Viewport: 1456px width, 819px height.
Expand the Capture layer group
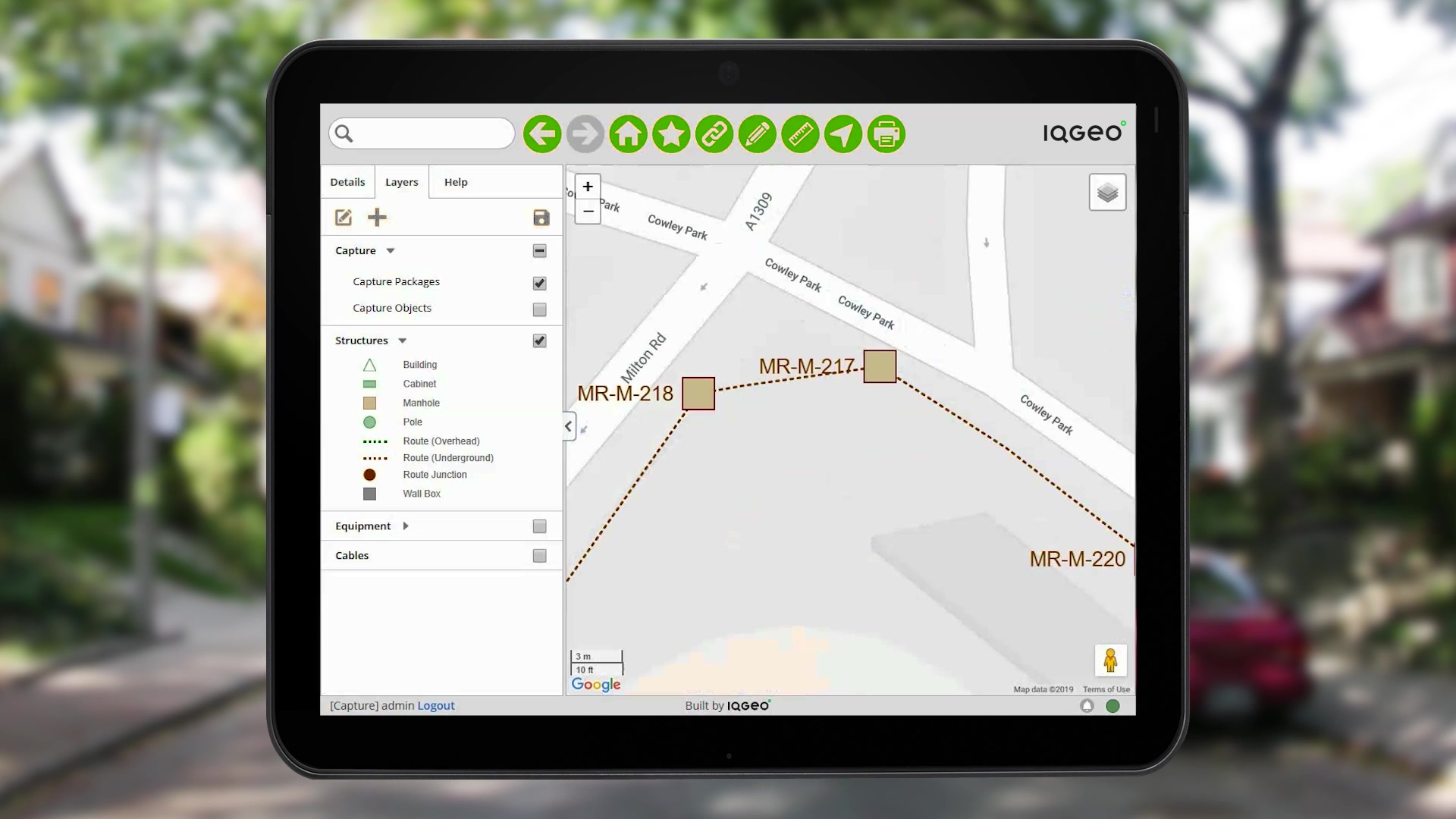[389, 250]
